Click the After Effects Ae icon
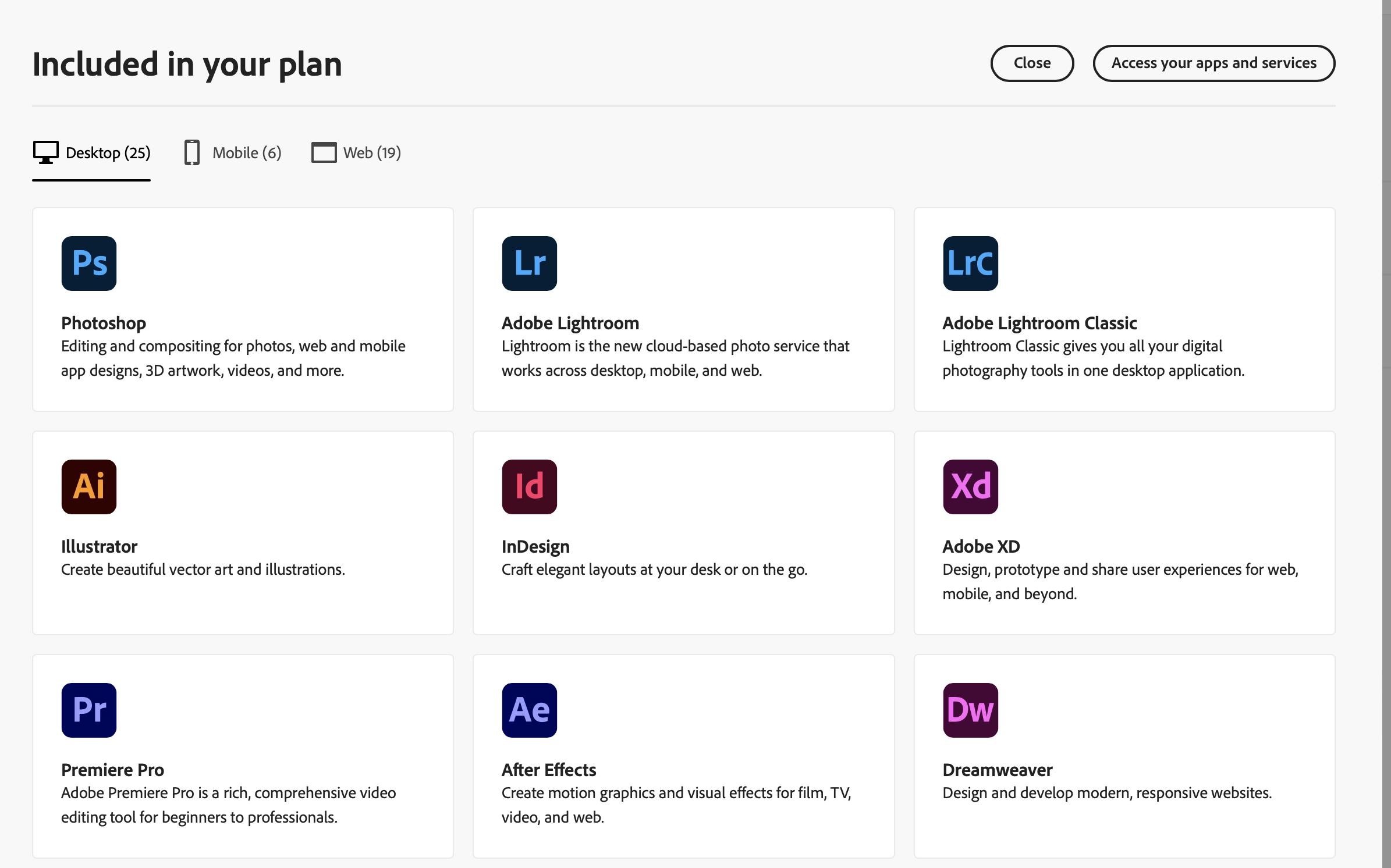This screenshot has height=868, width=1391. (529, 710)
